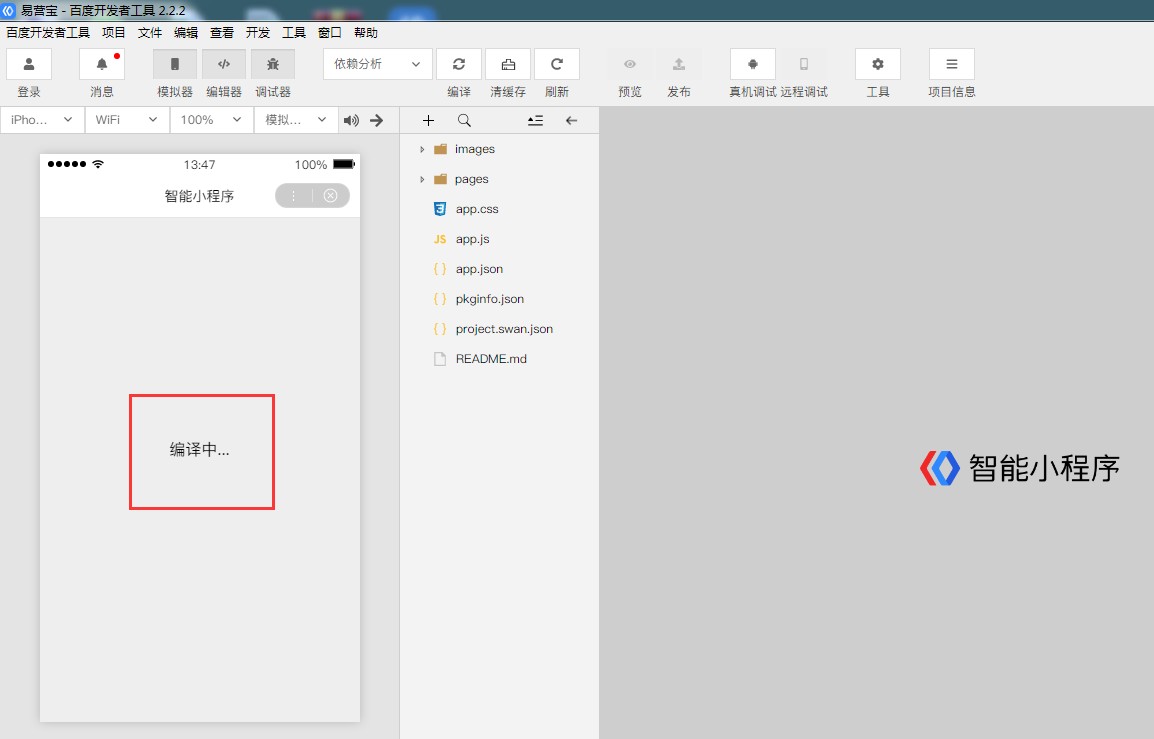This screenshot has width=1154, height=739.
Task: Click the 清缓存 clear cache icon
Action: pyautogui.click(x=508, y=64)
